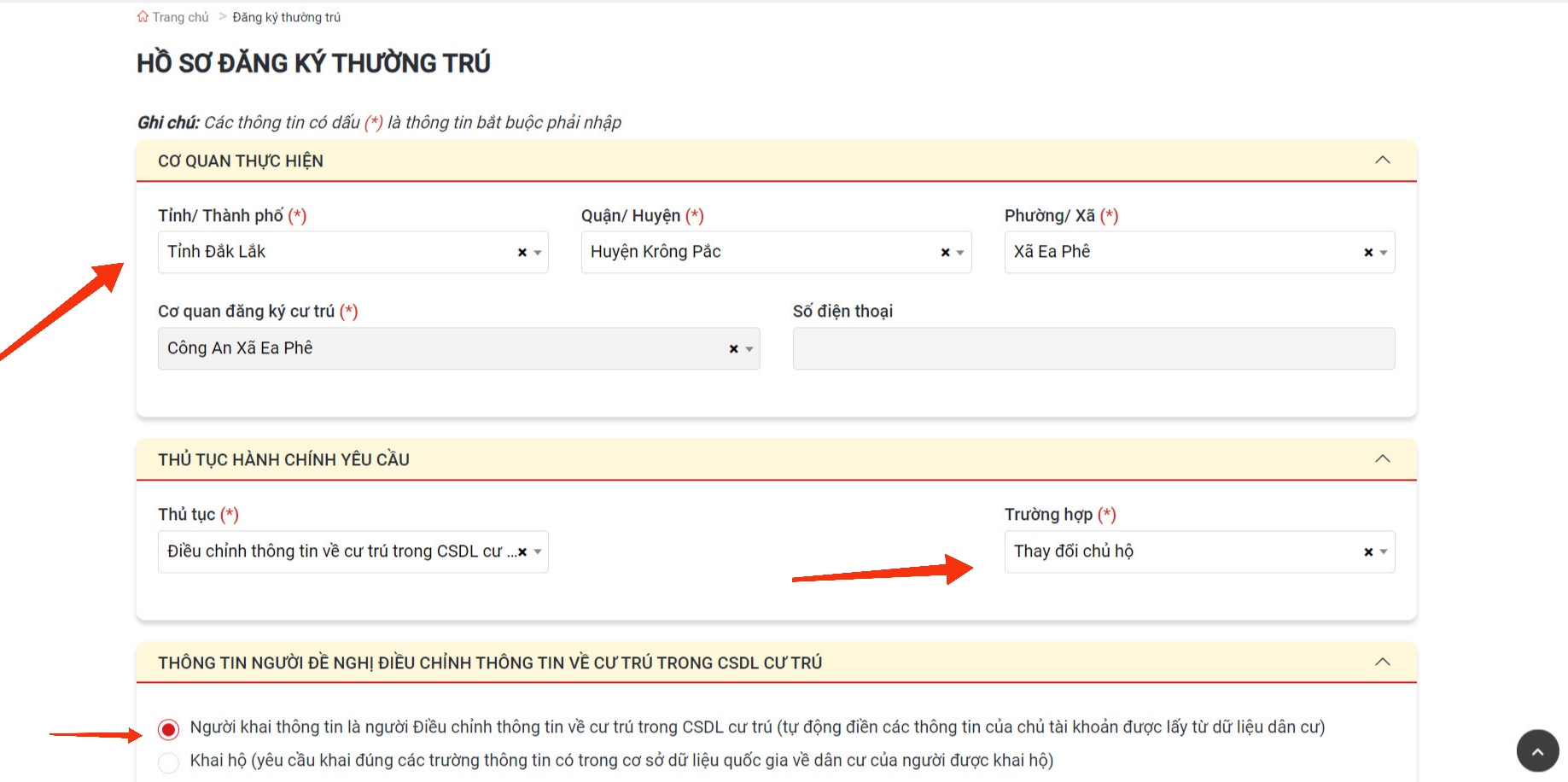Open the Trường hợp dropdown

1186,552
